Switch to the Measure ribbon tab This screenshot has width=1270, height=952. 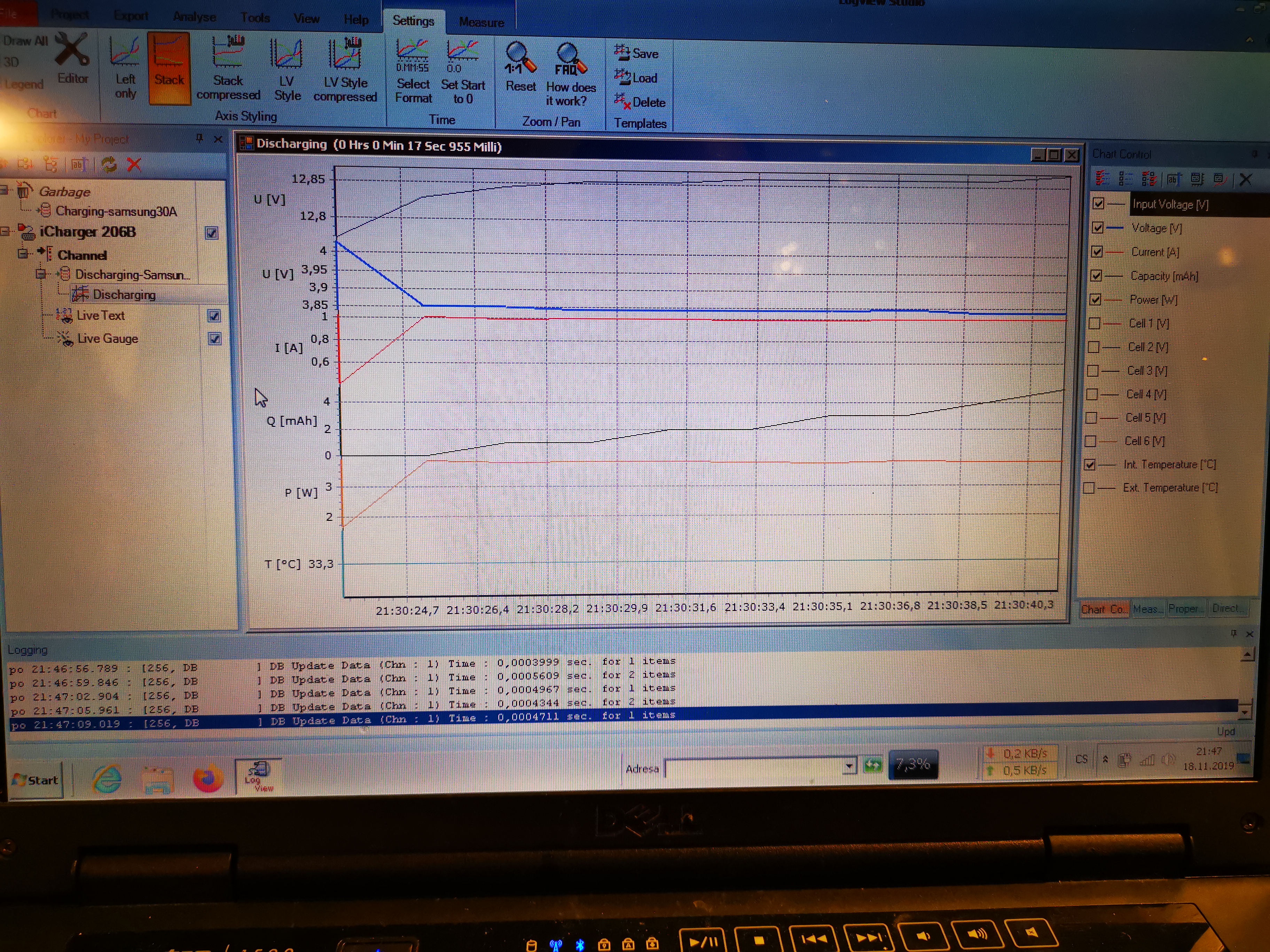click(x=481, y=22)
